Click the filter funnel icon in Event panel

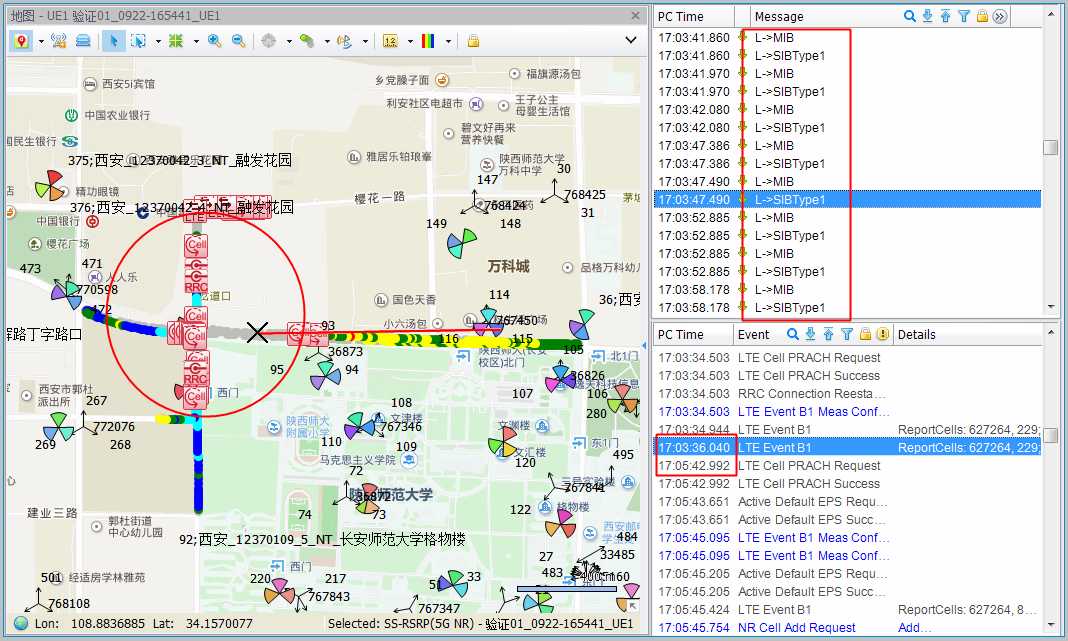tap(847, 334)
